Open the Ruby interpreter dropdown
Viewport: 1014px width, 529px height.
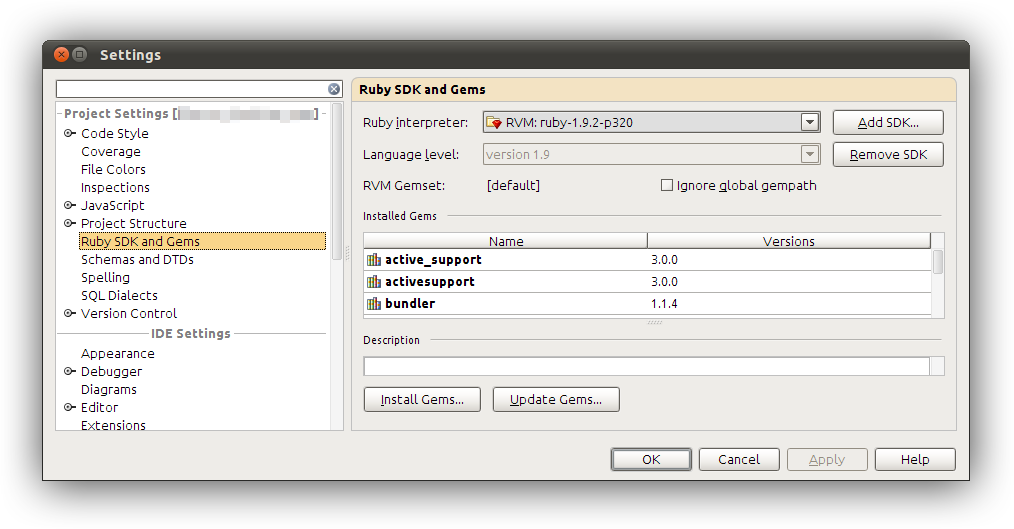[810, 123]
